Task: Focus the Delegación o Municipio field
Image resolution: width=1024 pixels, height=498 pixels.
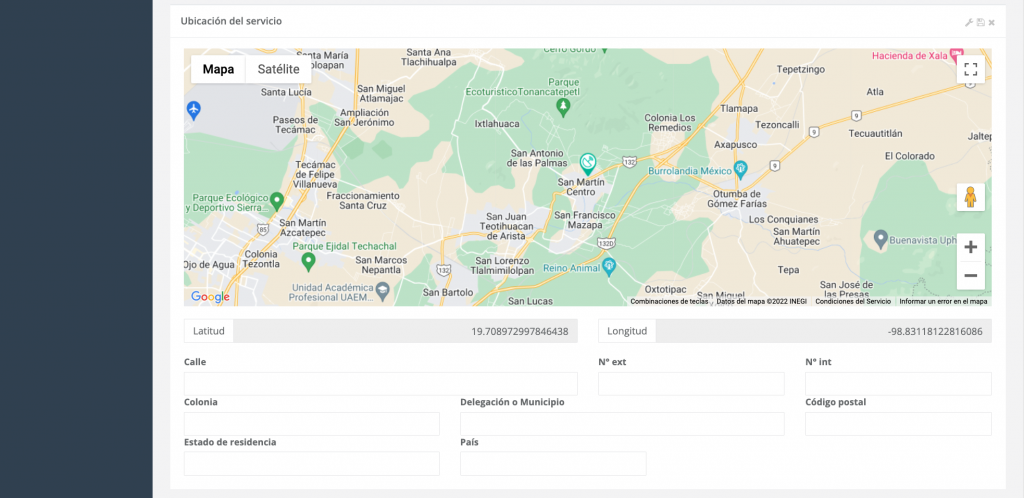Action: 622,424
